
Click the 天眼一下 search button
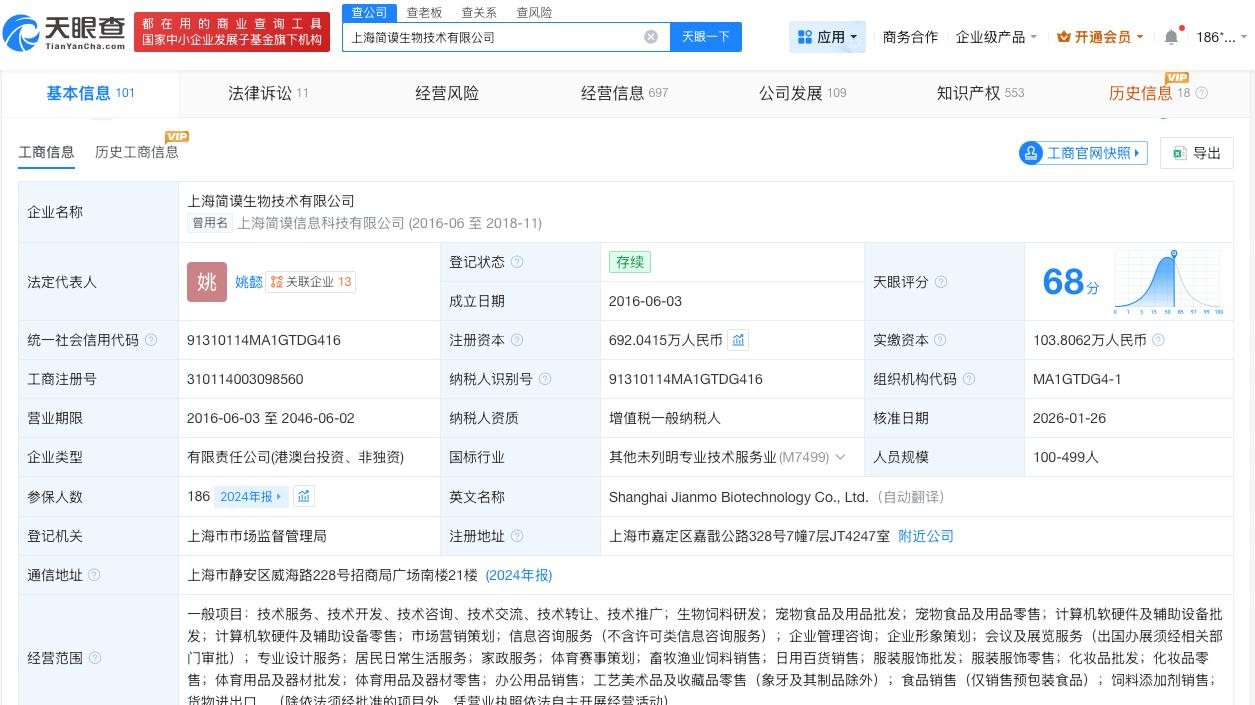pos(706,36)
